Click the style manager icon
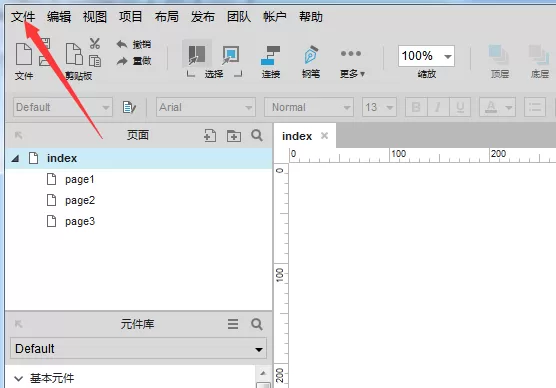This screenshot has width=556, height=388. [129, 107]
